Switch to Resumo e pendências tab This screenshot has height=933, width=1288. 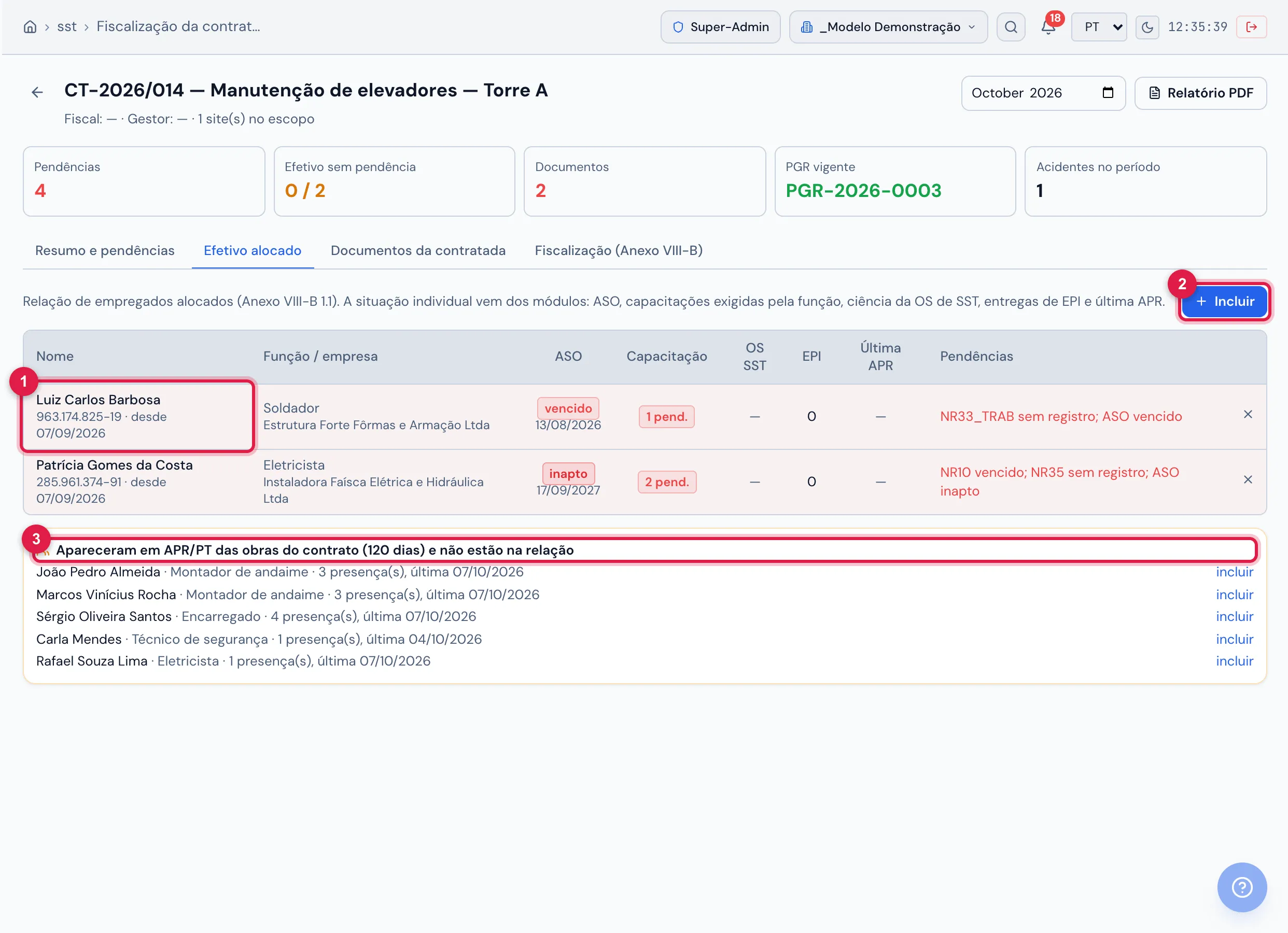click(x=105, y=250)
